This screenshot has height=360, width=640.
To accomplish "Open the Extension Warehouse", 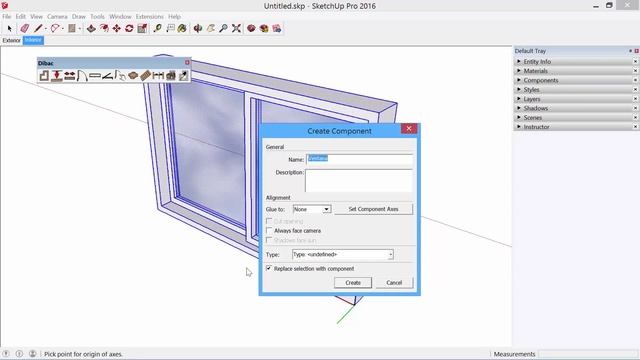I will click(x=264, y=28).
